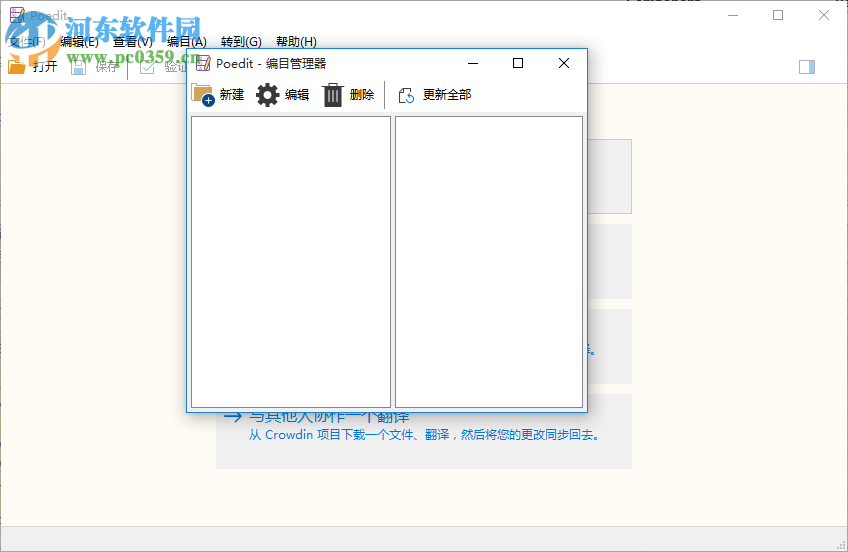Close the Poedit main window
The image size is (848, 552).
click(824, 15)
